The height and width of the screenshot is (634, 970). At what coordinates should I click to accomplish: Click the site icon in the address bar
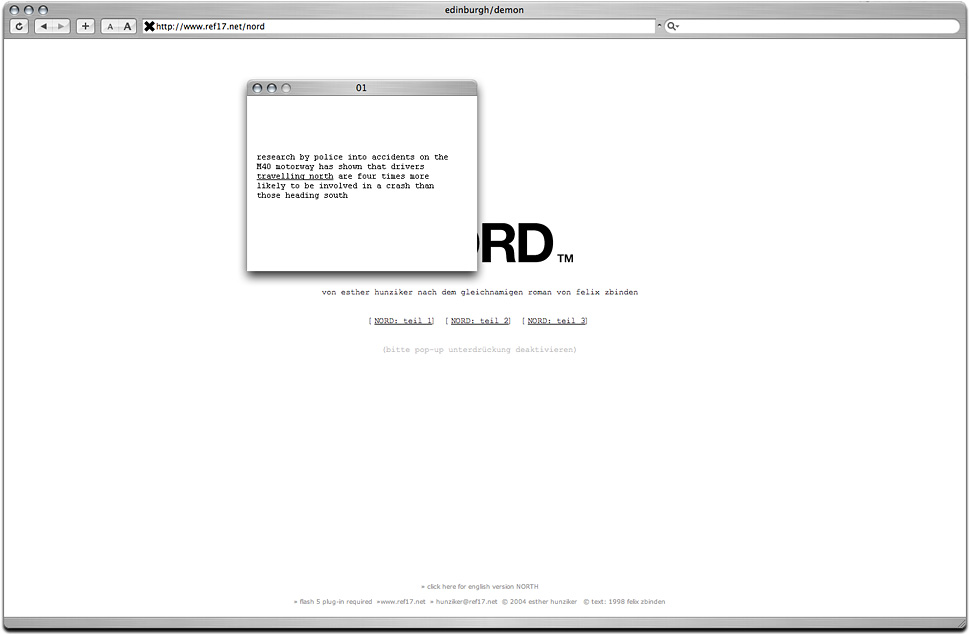[150, 26]
